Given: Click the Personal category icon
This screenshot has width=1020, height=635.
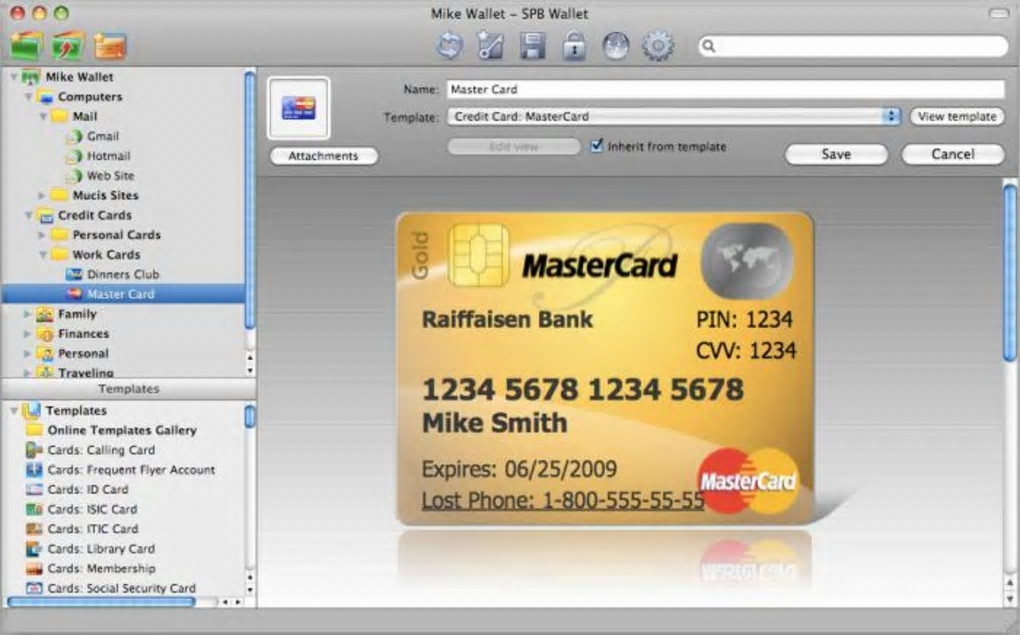Looking at the screenshot, I should (45, 354).
